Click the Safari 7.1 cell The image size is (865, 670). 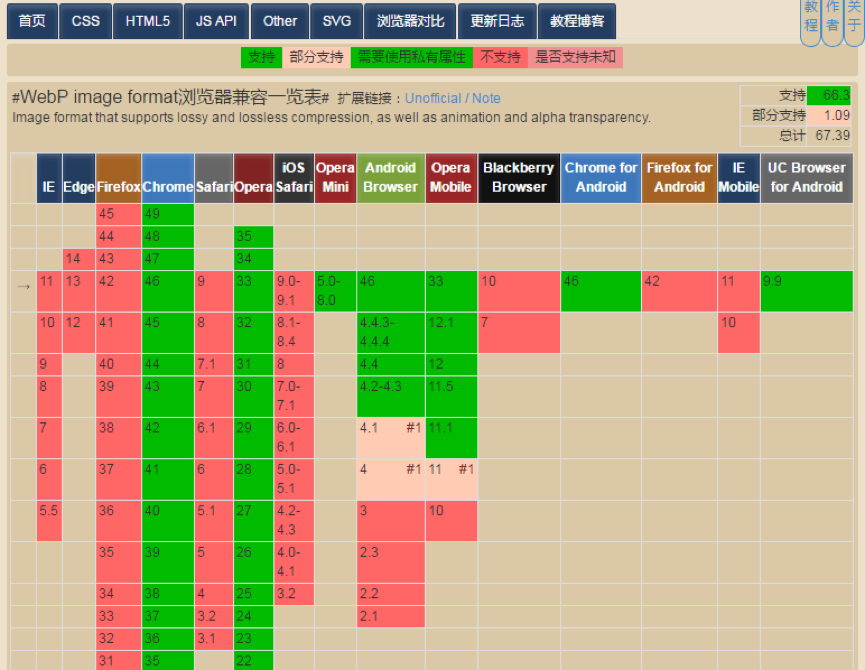click(x=213, y=364)
